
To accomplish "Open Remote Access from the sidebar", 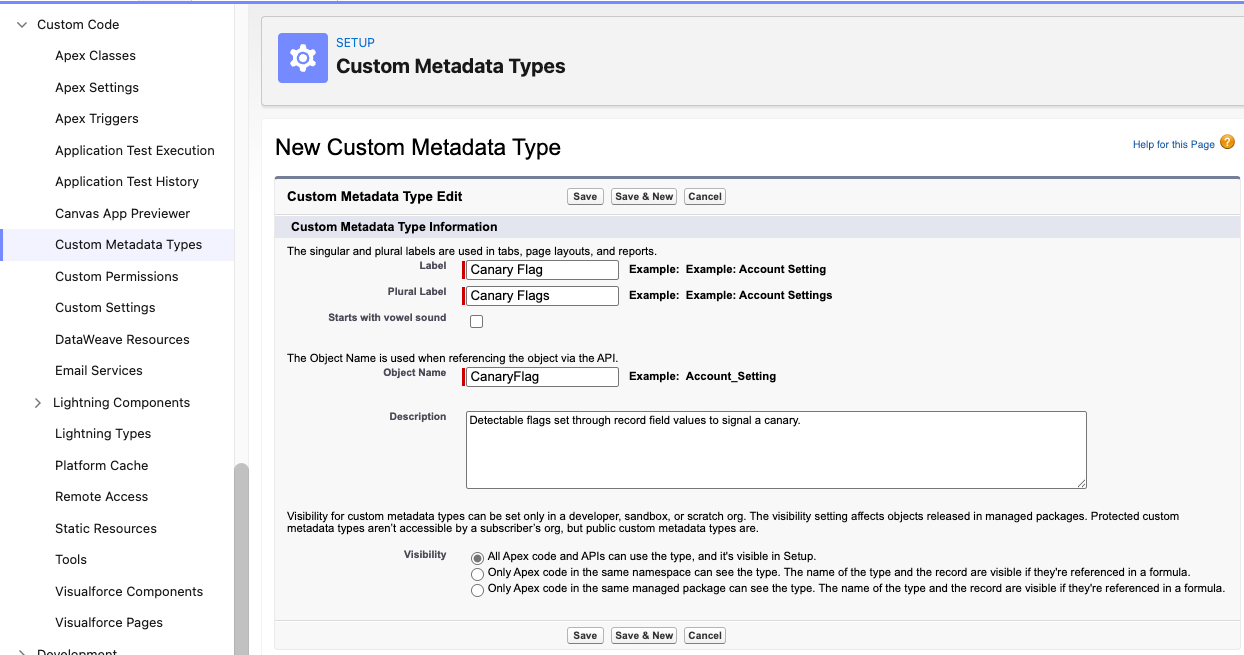I will (x=101, y=496).
